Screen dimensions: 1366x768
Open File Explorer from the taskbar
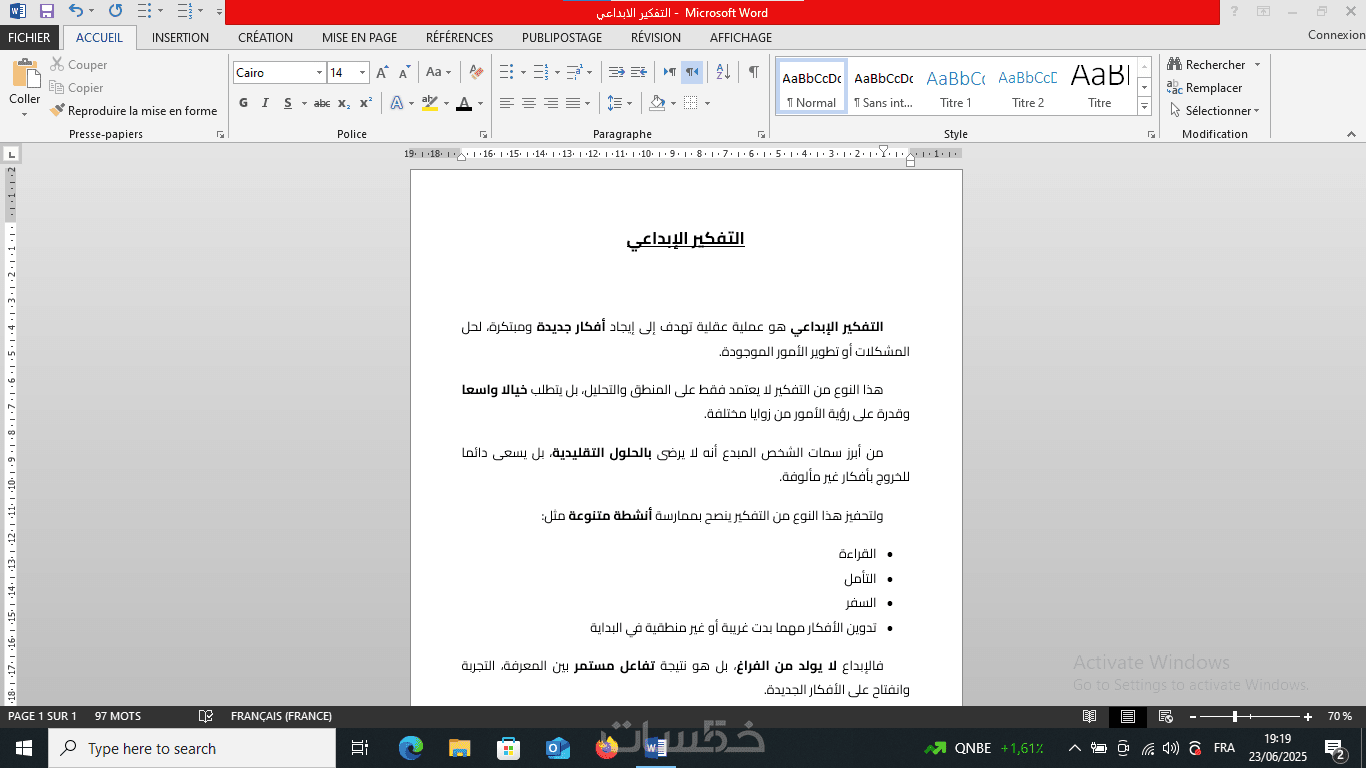click(459, 748)
